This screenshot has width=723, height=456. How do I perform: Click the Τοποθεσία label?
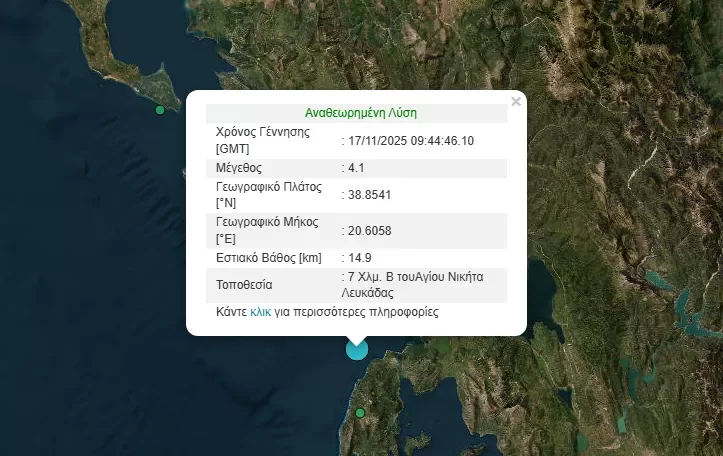(244, 285)
